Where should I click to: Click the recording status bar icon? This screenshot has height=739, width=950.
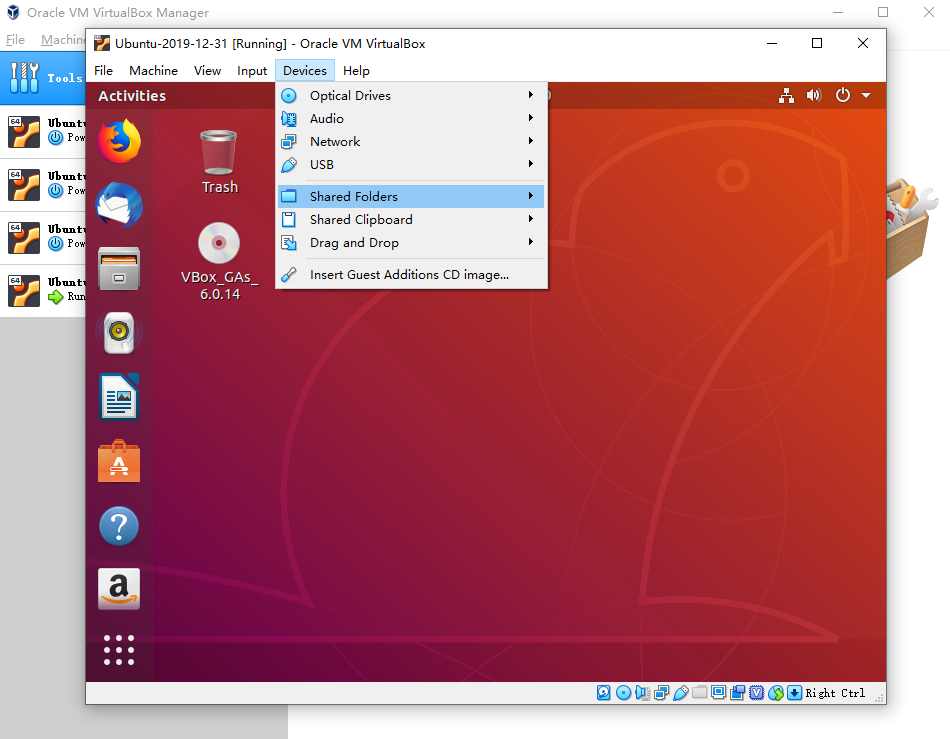pos(737,693)
